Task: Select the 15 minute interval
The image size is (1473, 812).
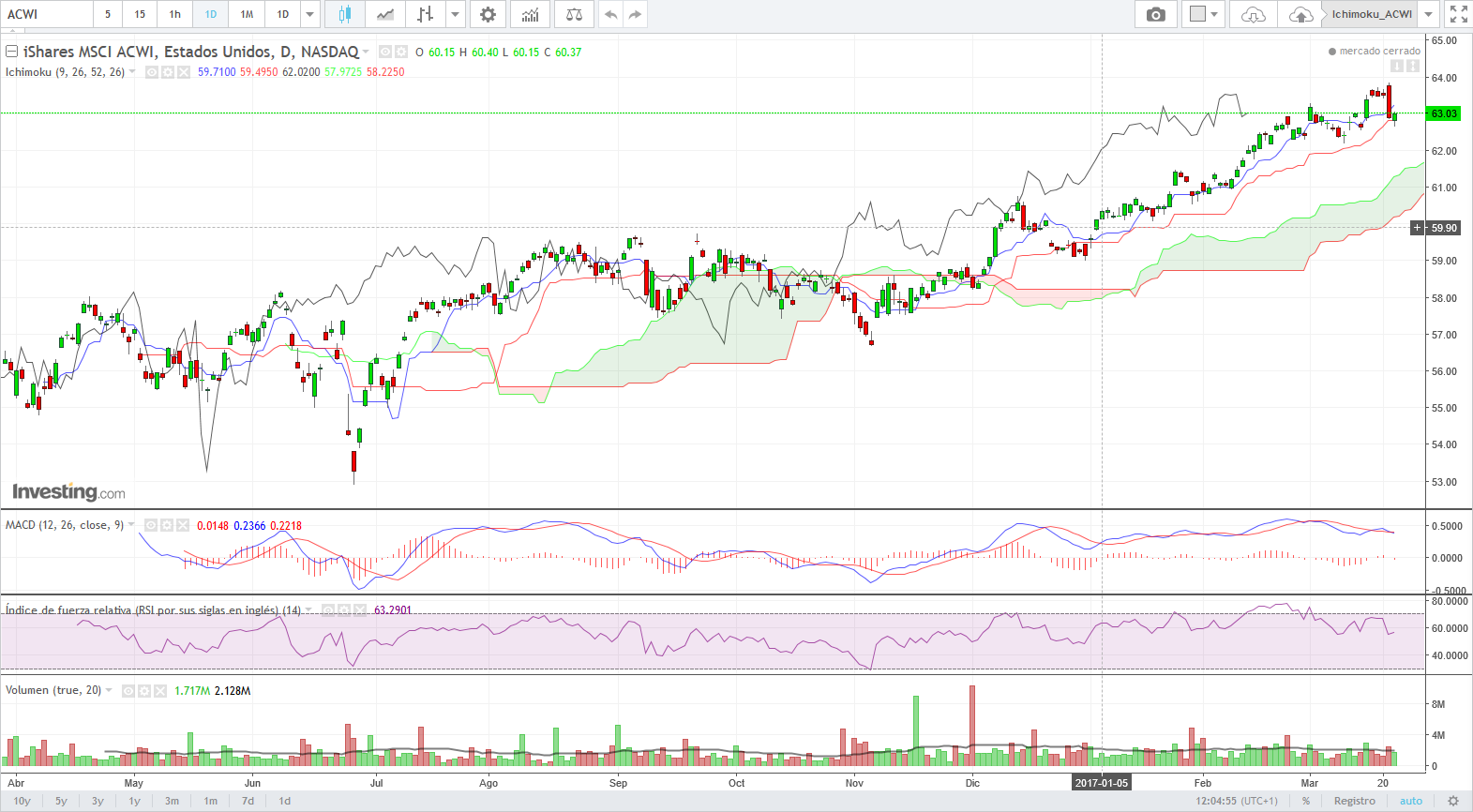Action: (140, 14)
